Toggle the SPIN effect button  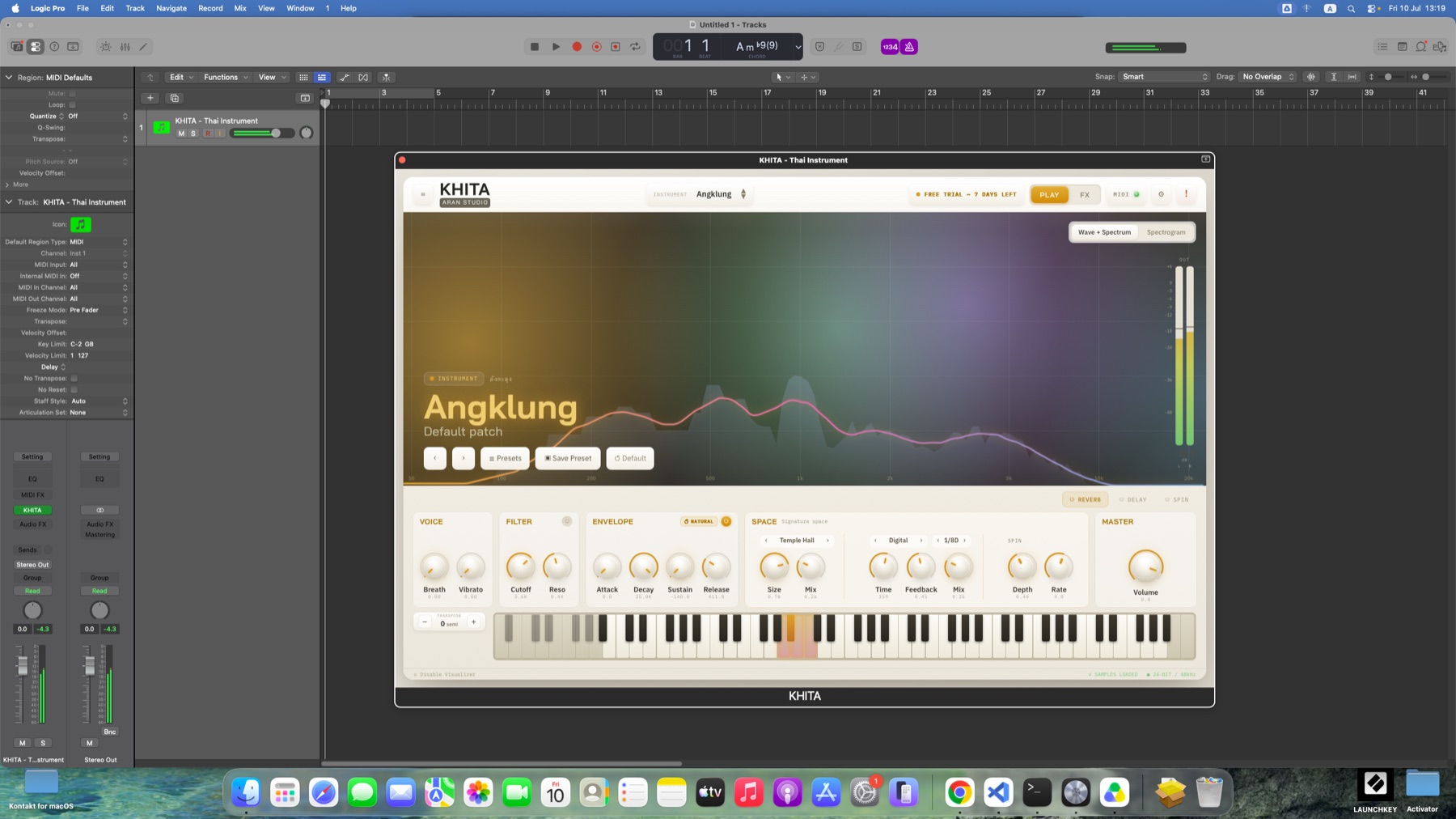(1177, 499)
